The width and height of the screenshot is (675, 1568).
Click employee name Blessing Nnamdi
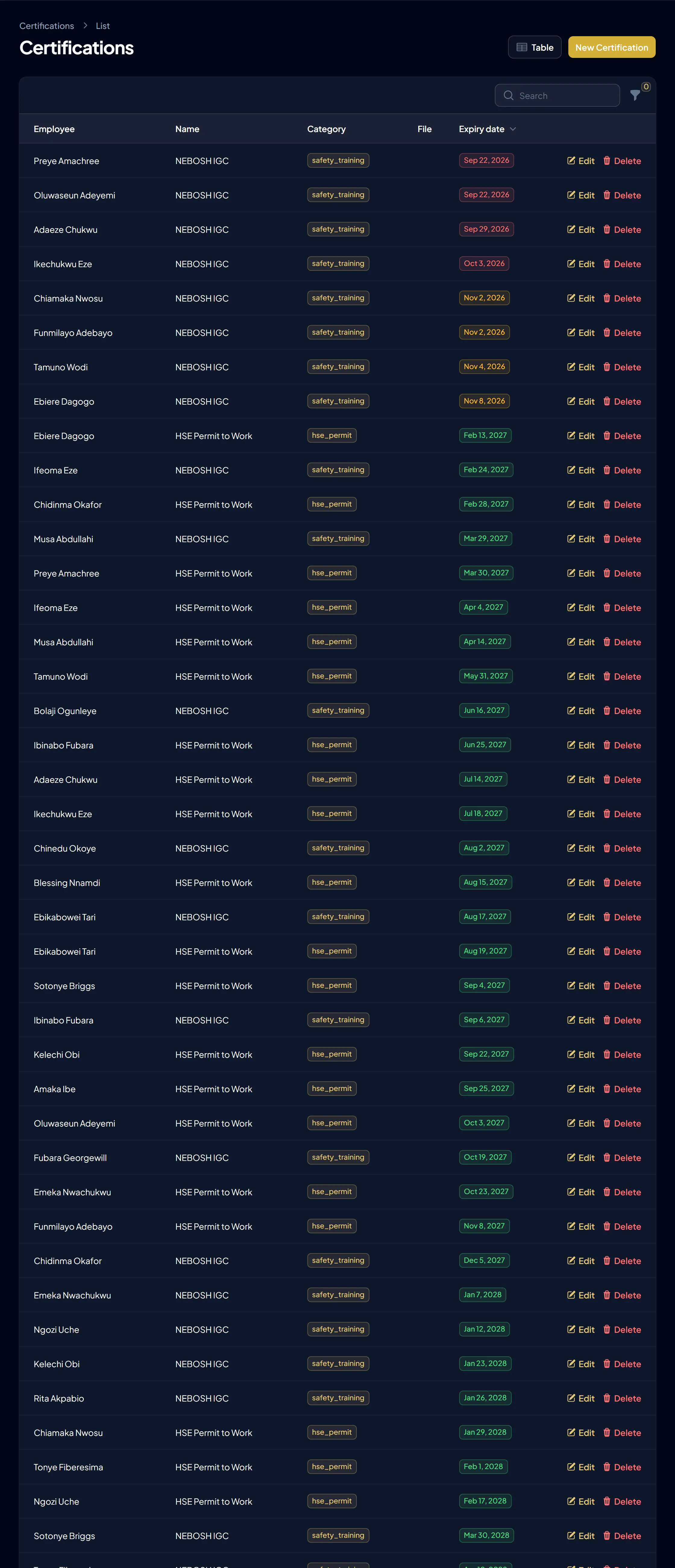tap(67, 883)
